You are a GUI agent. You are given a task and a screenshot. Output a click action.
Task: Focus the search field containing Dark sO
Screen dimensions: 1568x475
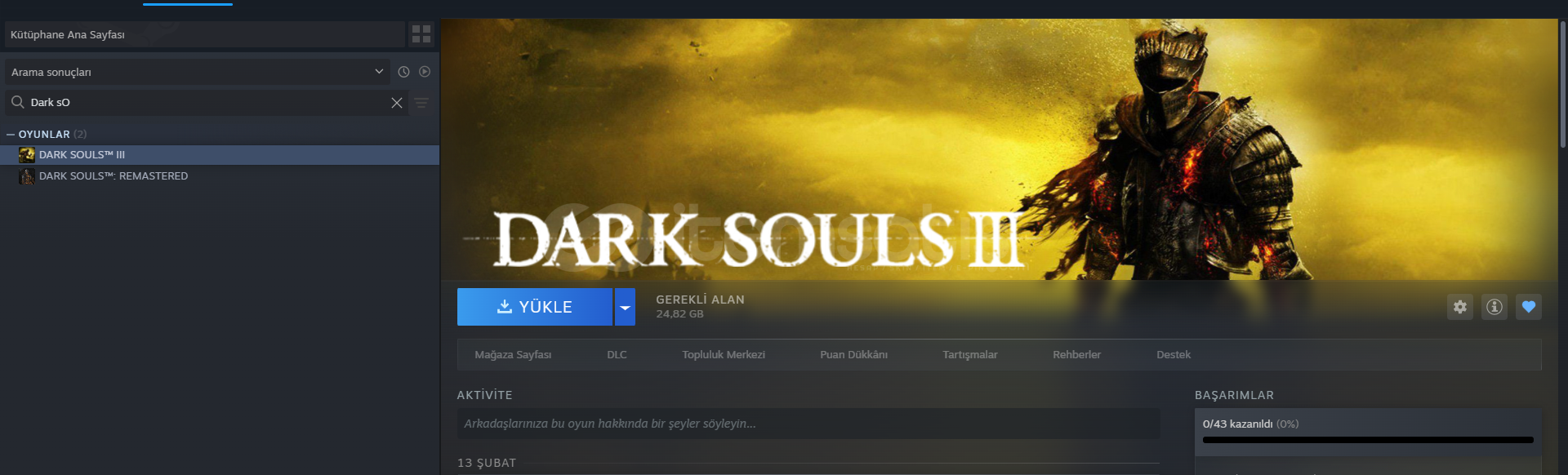[207, 102]
